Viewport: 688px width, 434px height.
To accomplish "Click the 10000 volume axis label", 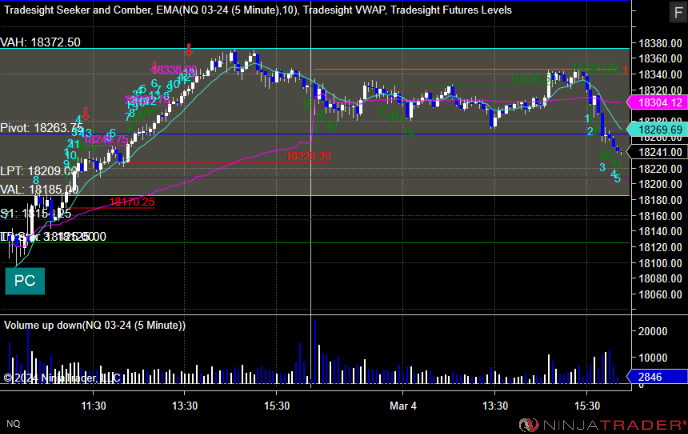I will 652,358.
